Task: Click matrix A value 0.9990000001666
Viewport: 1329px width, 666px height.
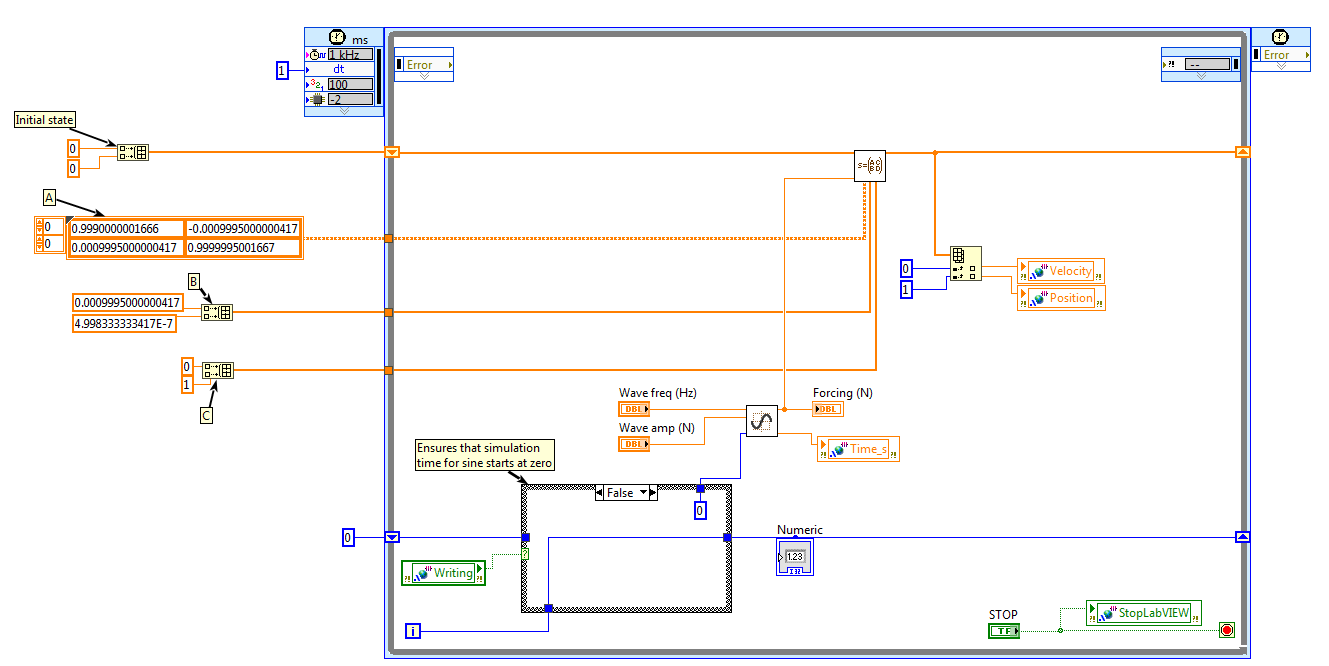Action: (x=126, y=229)
